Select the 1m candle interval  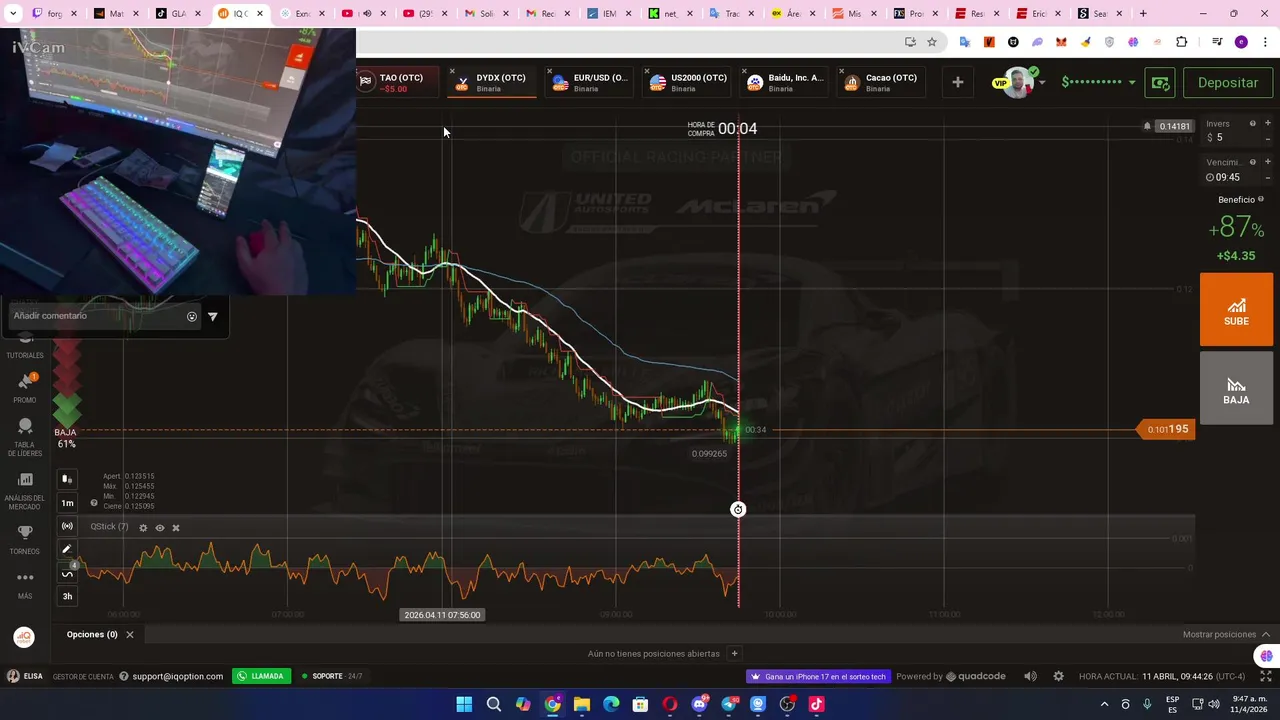tap(67, 503)
